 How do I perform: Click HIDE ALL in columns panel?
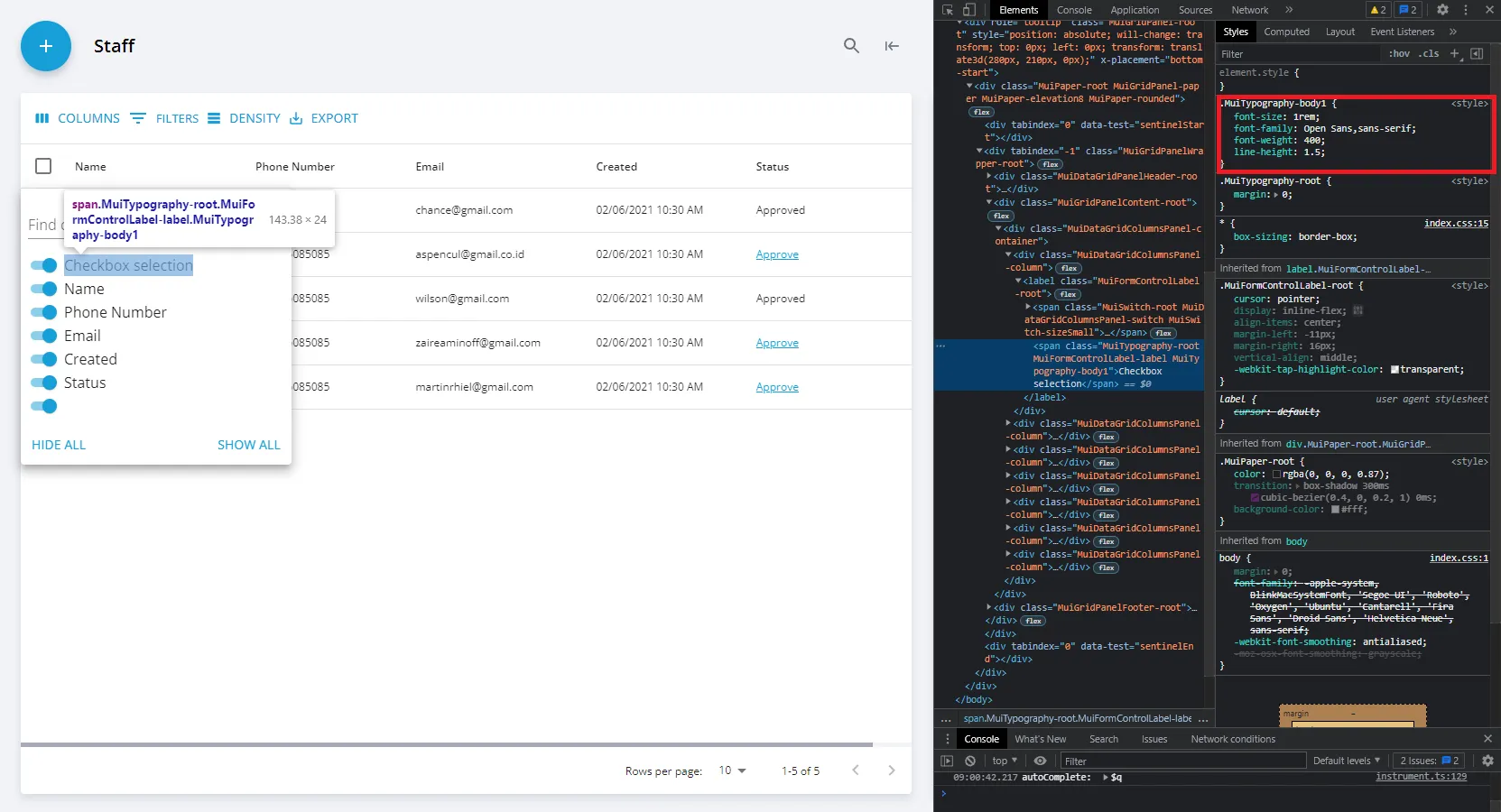(x=59, y=445)
